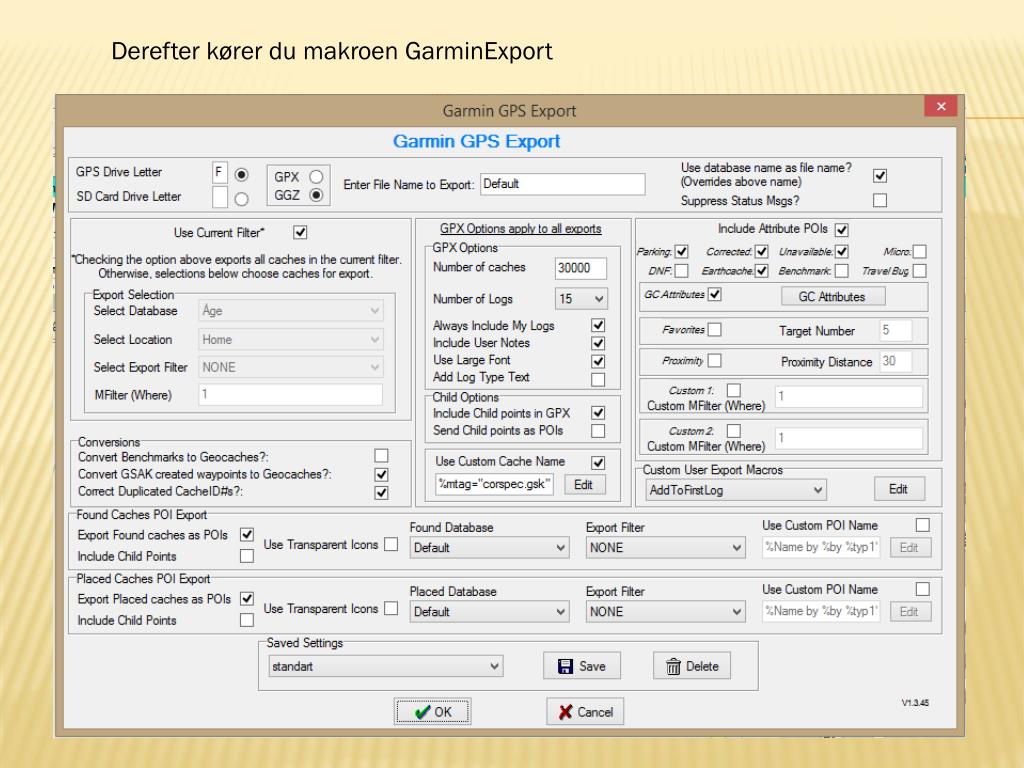The height and width of the screenshot is (768, 1024).
Task: Click the GC Attributes button
Action: pyautogui.click(x=833, y=296)
